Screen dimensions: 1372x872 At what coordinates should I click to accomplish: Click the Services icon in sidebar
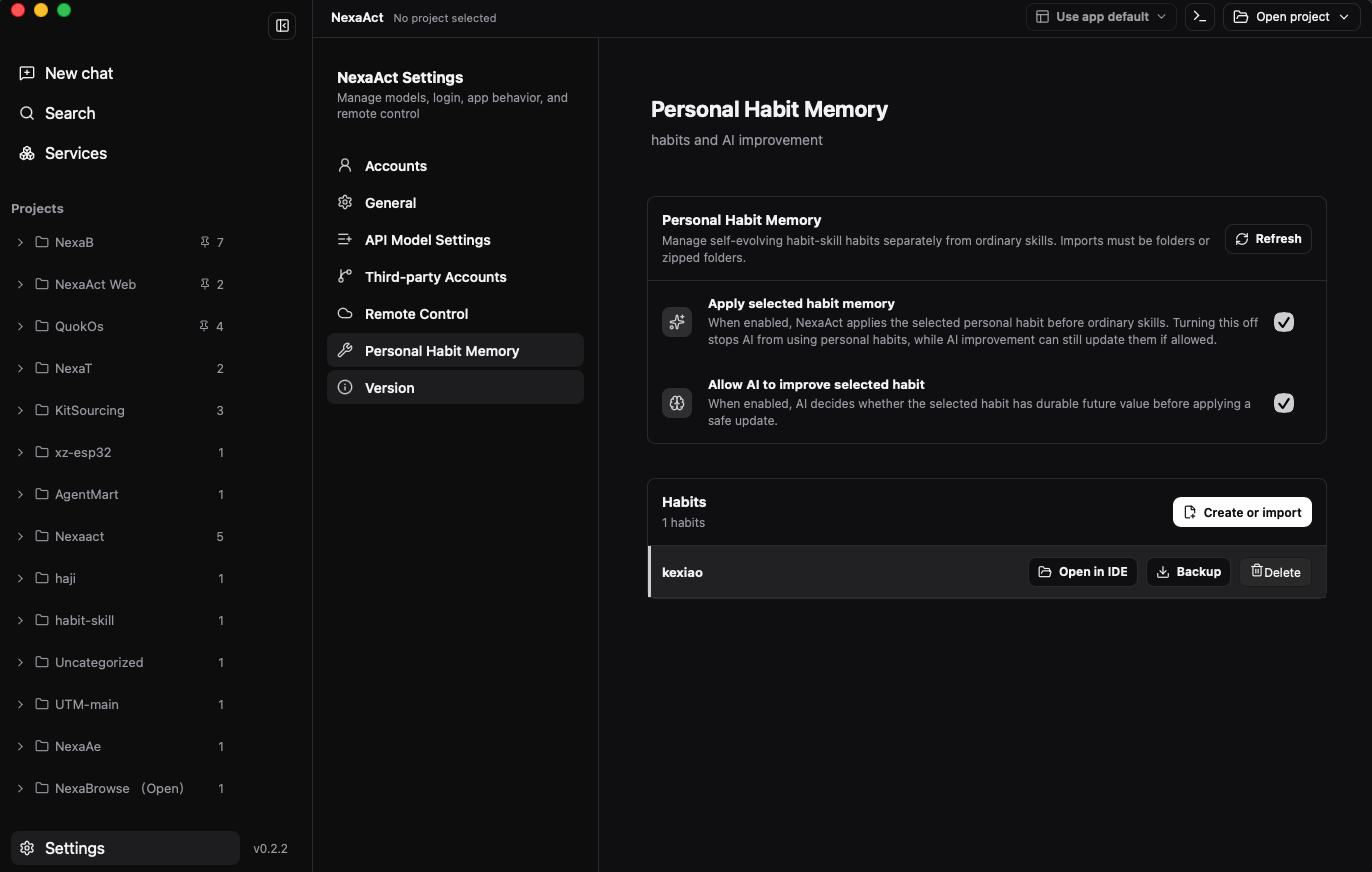(x=27, y=153)
